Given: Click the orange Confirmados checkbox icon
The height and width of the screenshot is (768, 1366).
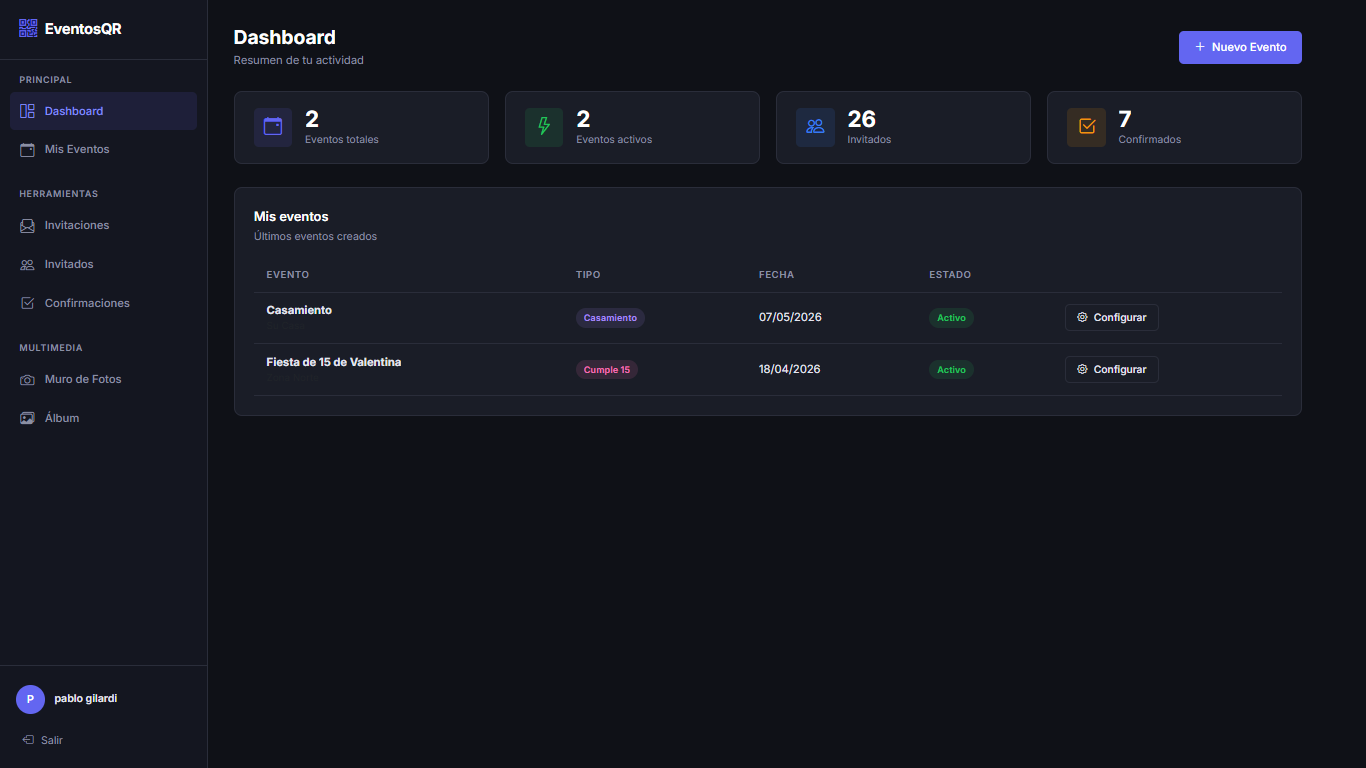Looking at the screenshot, I should pyautogui.click(x=1085, y=127).
